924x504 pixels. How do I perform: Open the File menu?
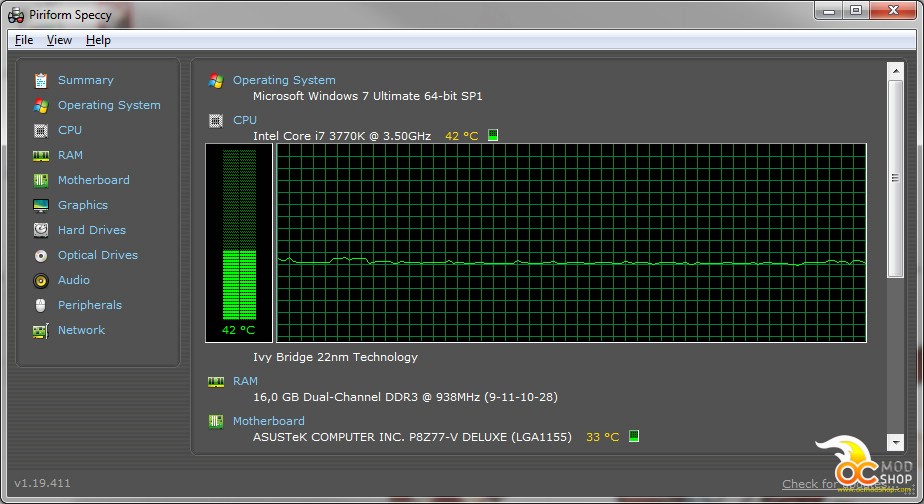(x=24, y=40)
